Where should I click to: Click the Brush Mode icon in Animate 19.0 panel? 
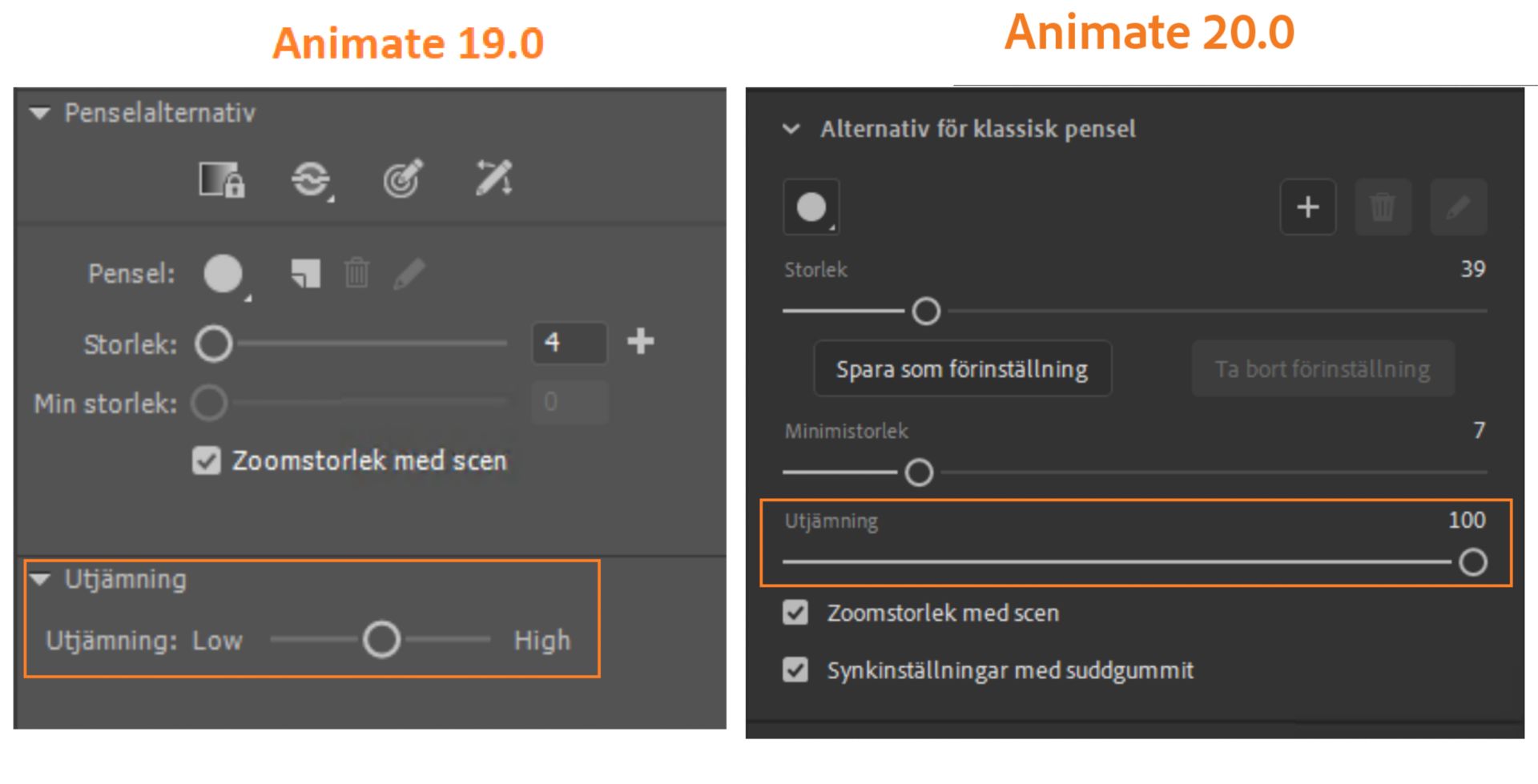[x=311, y=179]
